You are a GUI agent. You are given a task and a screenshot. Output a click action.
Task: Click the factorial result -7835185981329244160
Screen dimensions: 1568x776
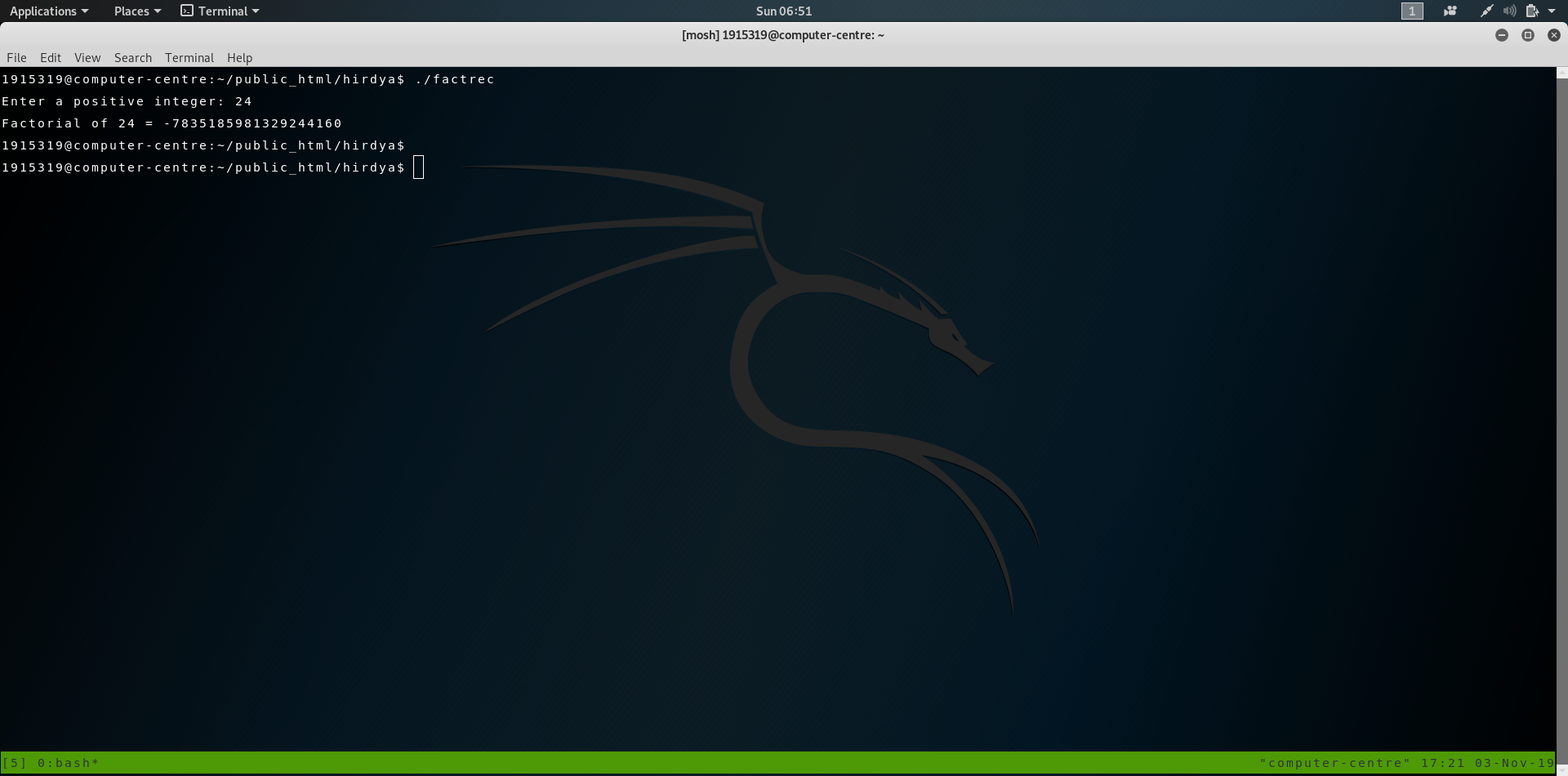click(253, 123)
